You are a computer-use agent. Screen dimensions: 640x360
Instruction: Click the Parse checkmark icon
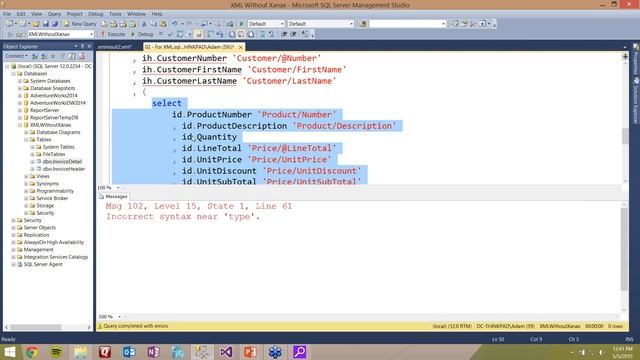171,34
